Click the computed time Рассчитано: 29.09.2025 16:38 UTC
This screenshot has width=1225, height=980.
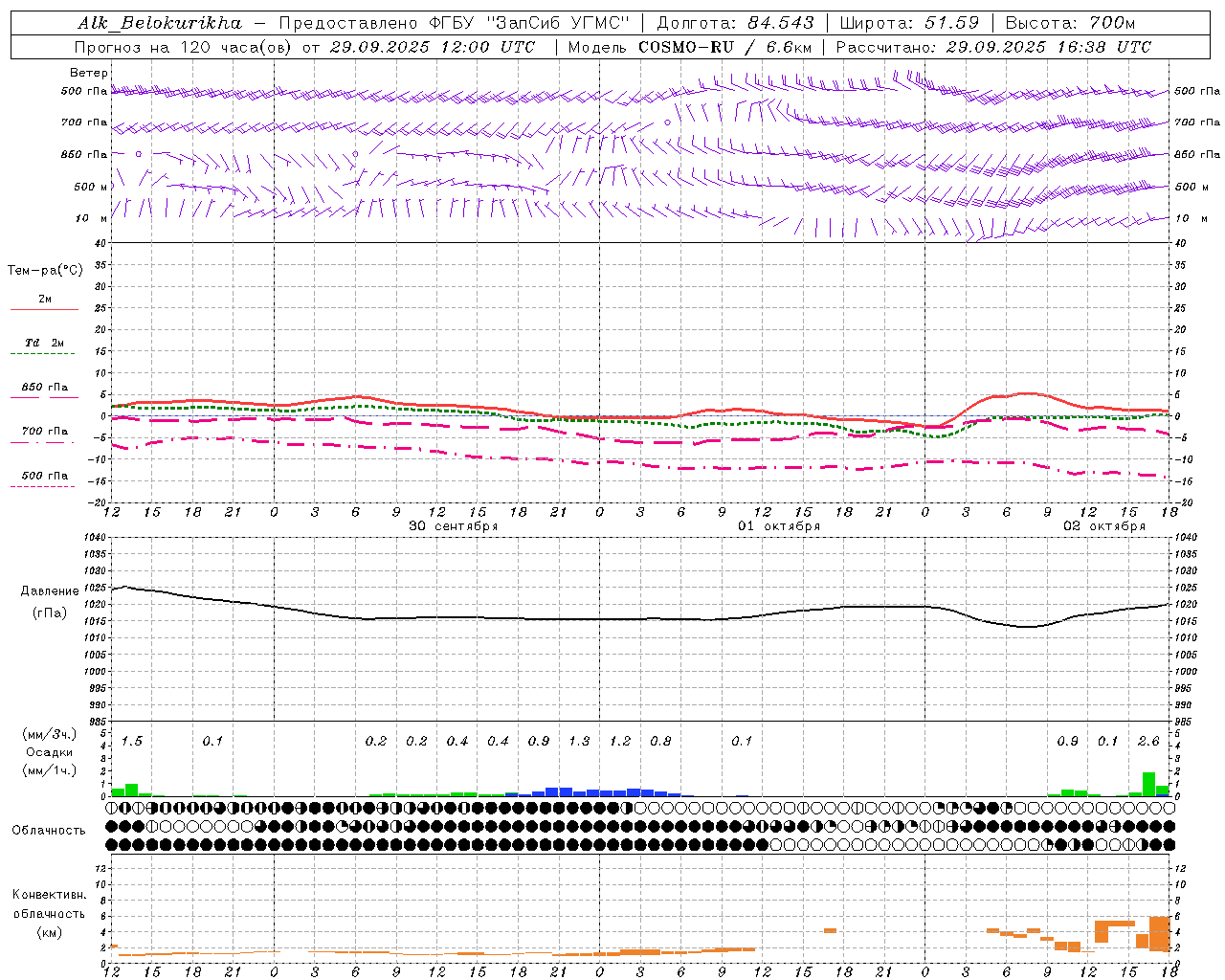click(x=993, y=47)
